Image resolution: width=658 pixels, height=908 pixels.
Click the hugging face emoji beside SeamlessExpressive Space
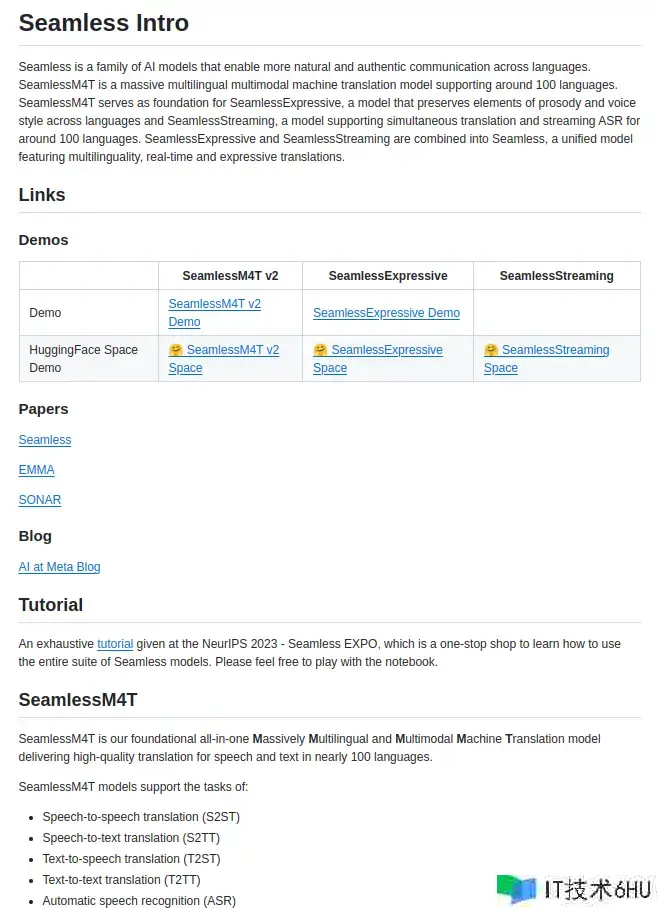[x=320, y=350]
